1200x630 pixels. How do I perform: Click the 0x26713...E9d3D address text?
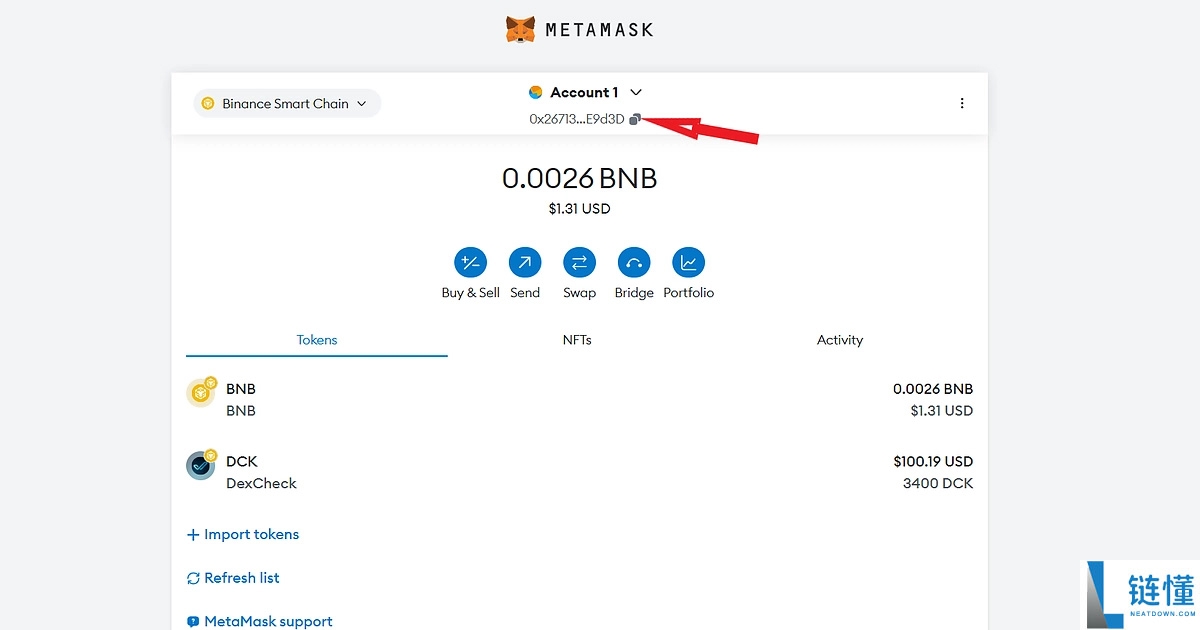(577, 119)
